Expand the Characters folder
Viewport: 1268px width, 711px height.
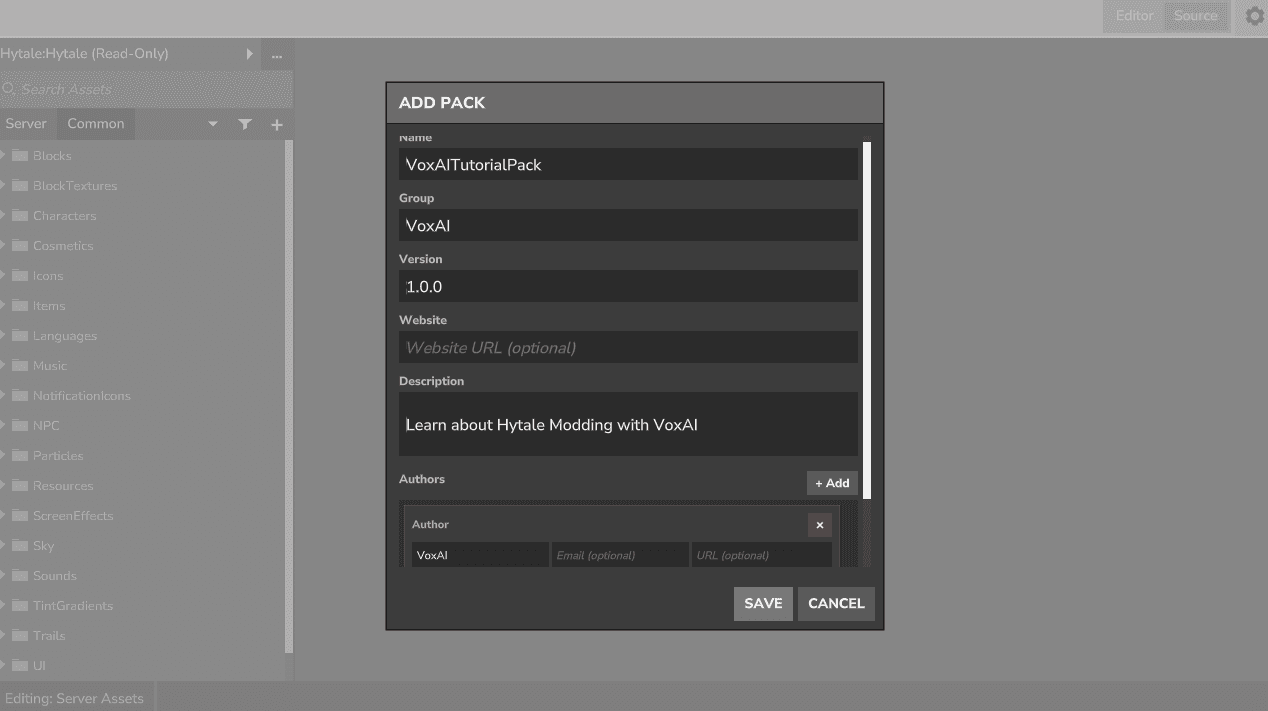[x=4, y=216]
